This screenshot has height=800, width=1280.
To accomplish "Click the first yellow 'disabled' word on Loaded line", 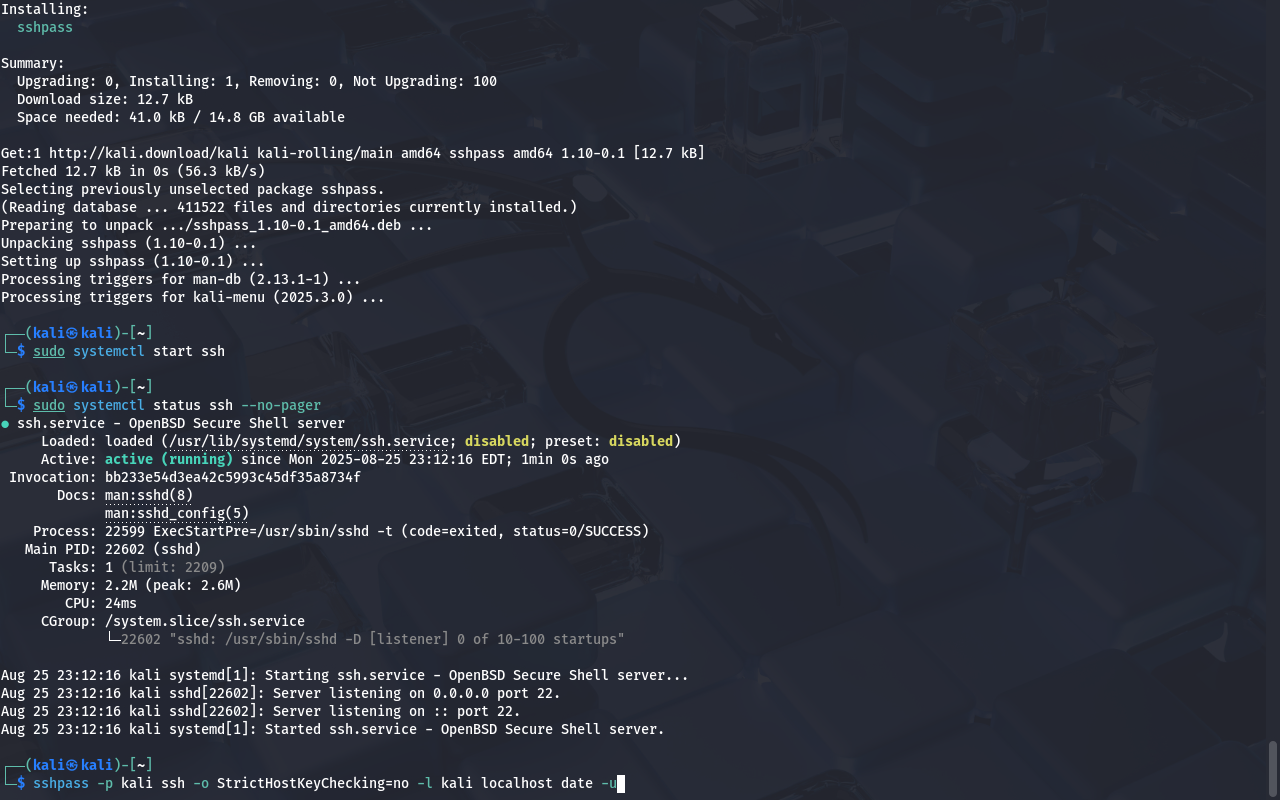I will pos(497,441).
